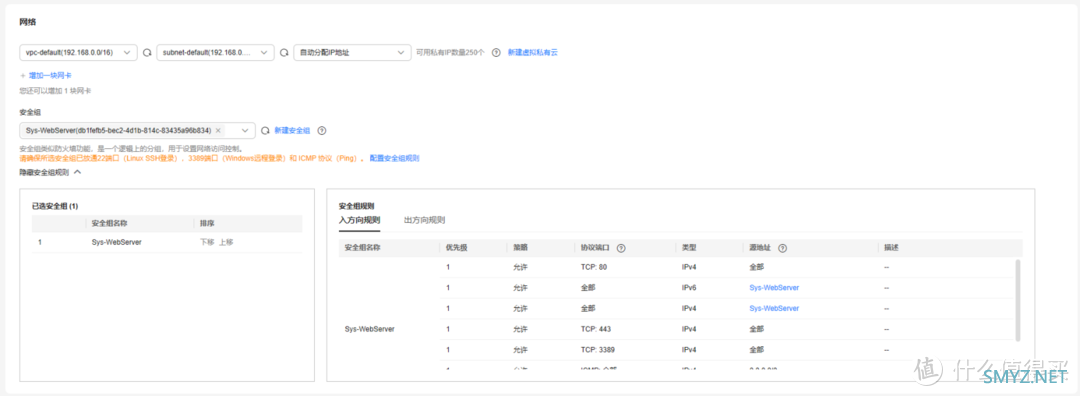Viewport: 1080px width, 396px height.
Task: Open help icon beside available private IP count
Action: [496, 52]
